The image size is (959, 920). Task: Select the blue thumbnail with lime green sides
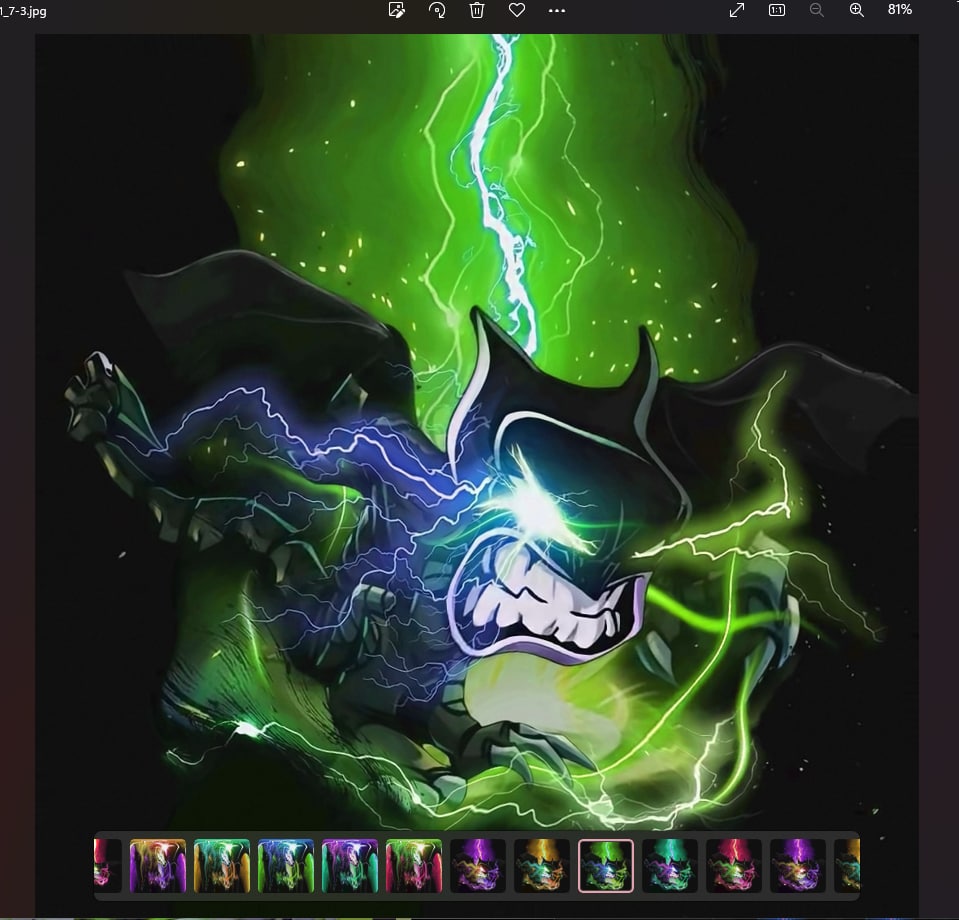(286, 866)
